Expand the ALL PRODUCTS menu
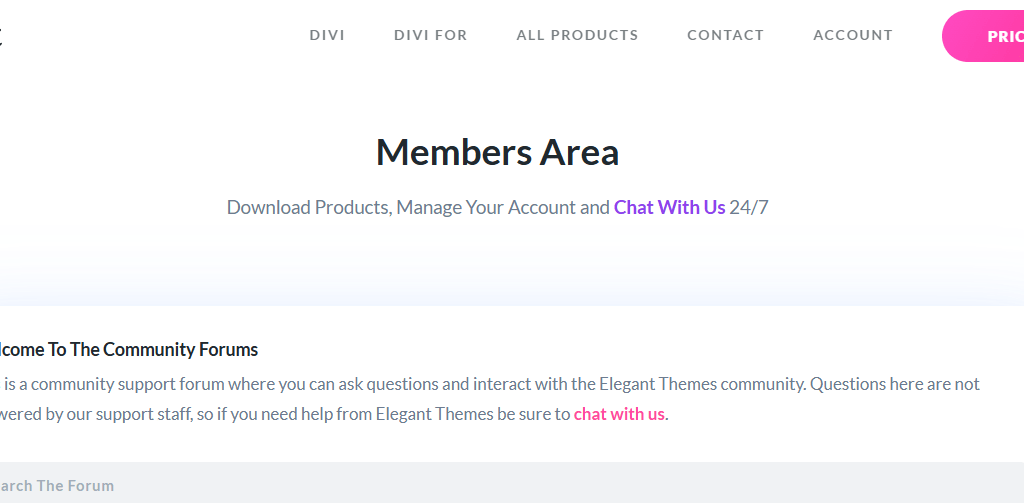1024x503 pixels. pos(577,35)
